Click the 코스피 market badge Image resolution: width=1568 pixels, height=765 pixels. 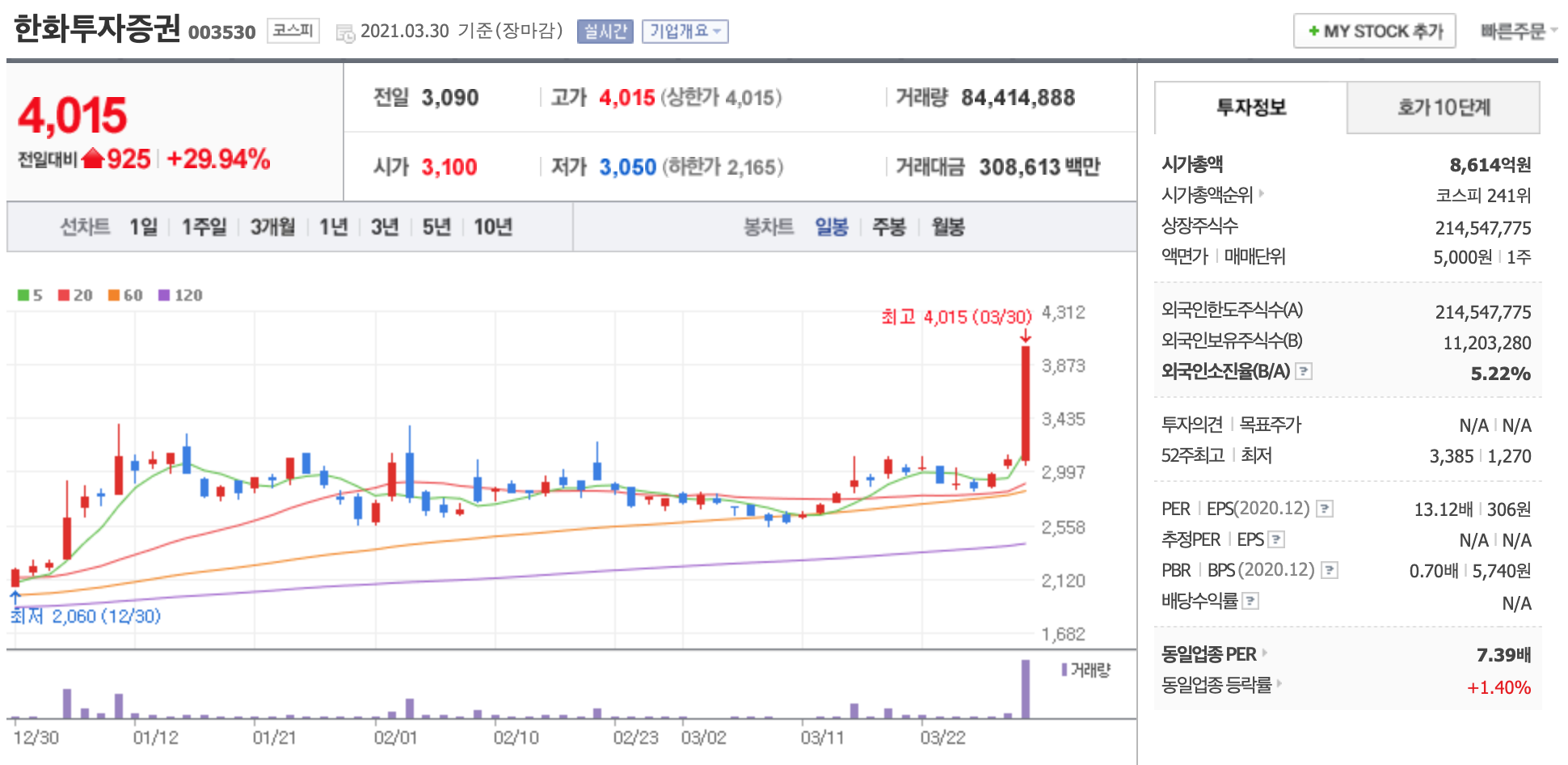pyautogui.click(x=293, y=31)
